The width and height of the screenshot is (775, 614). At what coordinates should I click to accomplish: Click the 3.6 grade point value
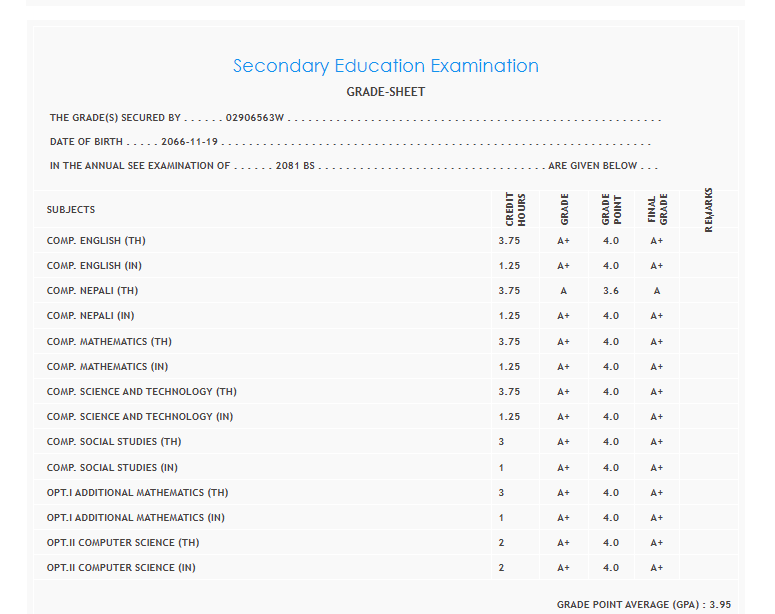point(611,291)
